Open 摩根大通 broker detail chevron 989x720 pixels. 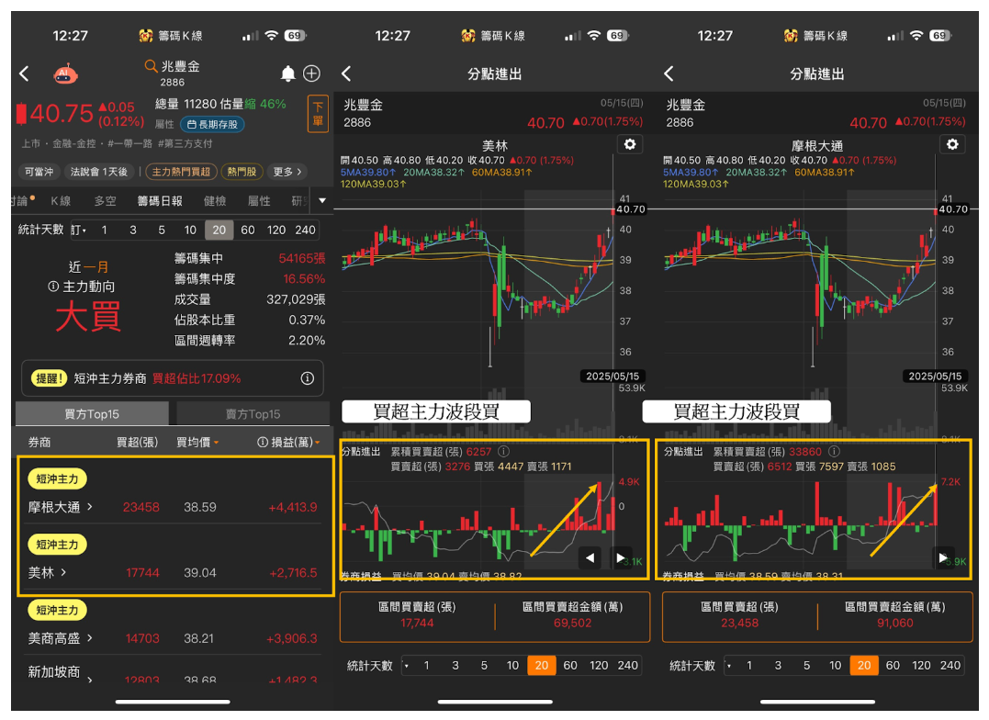pos(90,506)
